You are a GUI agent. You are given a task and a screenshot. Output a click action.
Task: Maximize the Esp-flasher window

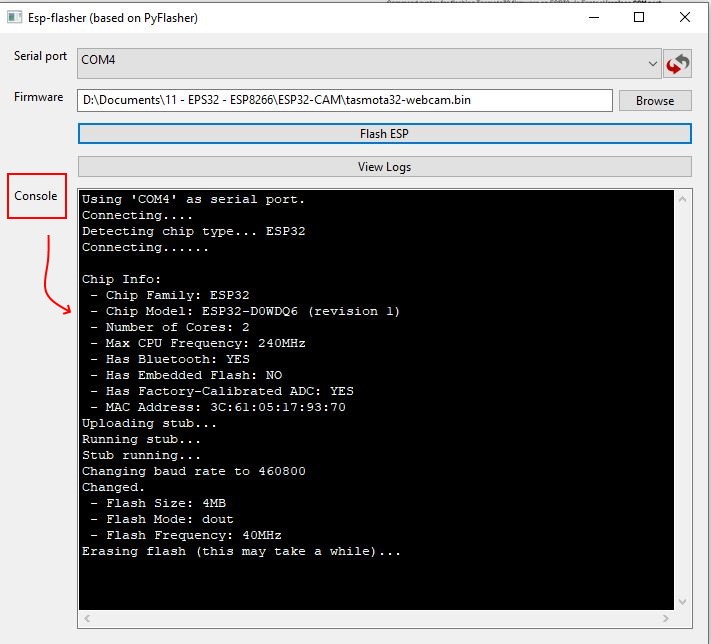[639, 18]
